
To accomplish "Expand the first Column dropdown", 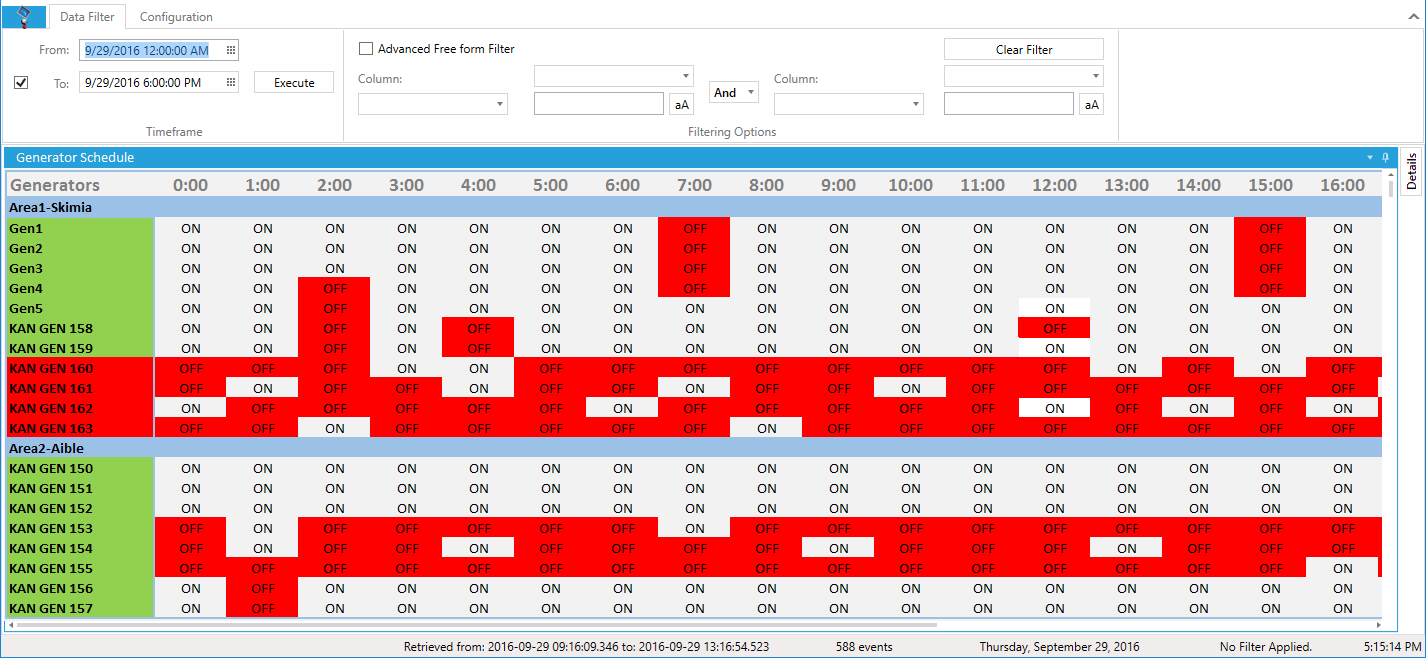I will 433,104.
